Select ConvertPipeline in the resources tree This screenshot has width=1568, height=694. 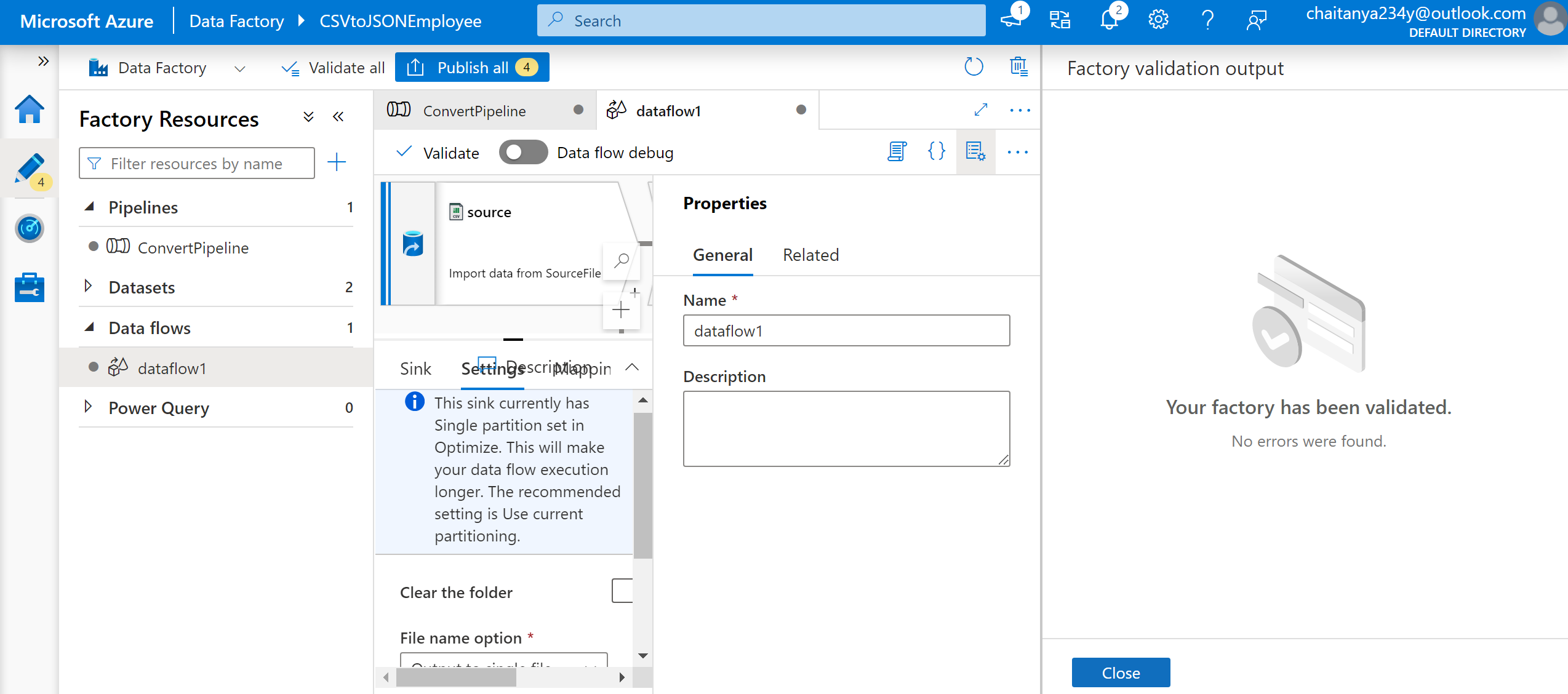tap(193, 247)
